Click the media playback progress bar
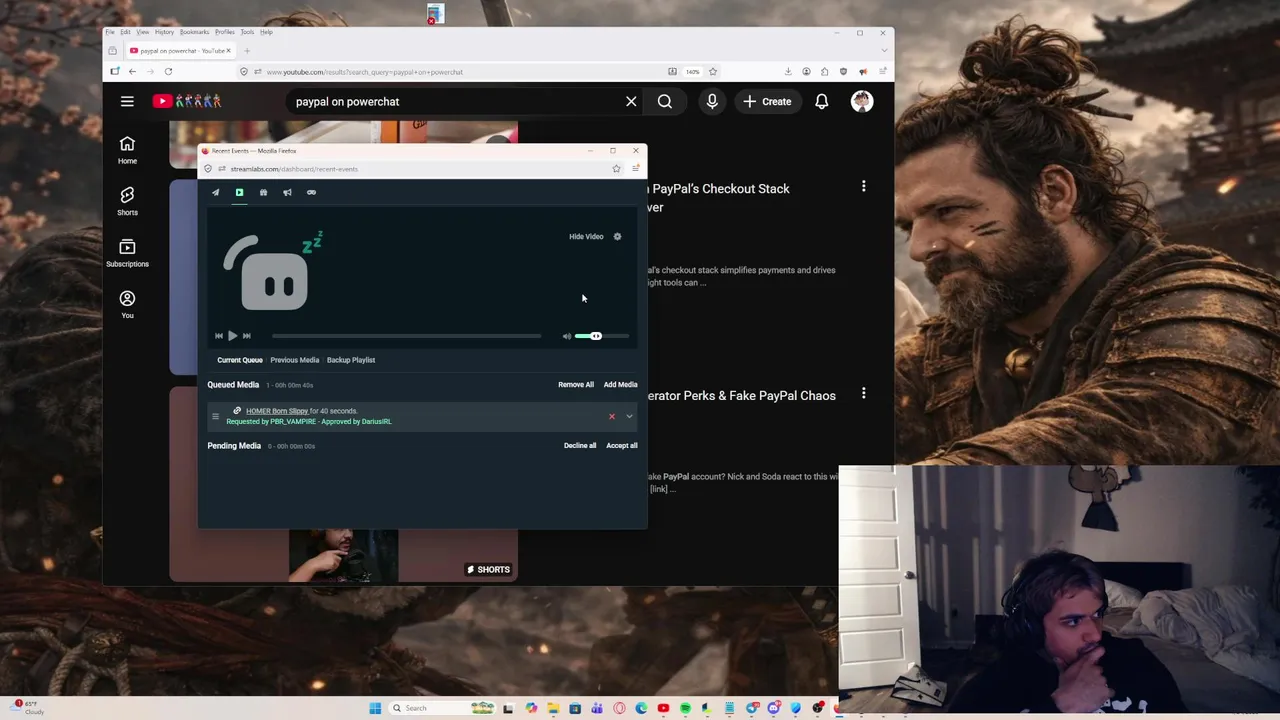1280x720 pixels. tap(407, 336)
